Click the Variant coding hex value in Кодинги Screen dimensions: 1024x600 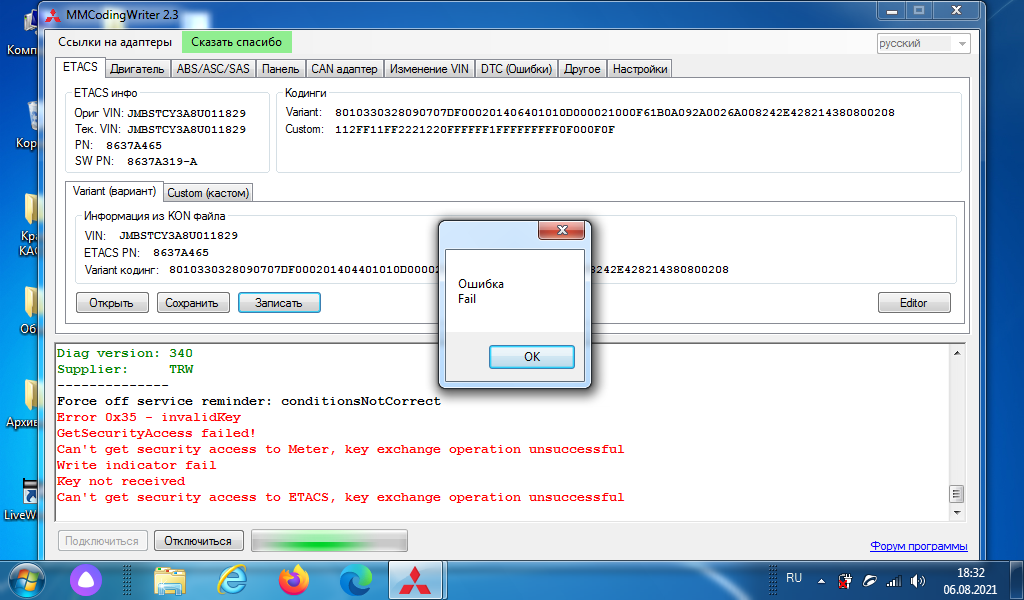(615, 112)
